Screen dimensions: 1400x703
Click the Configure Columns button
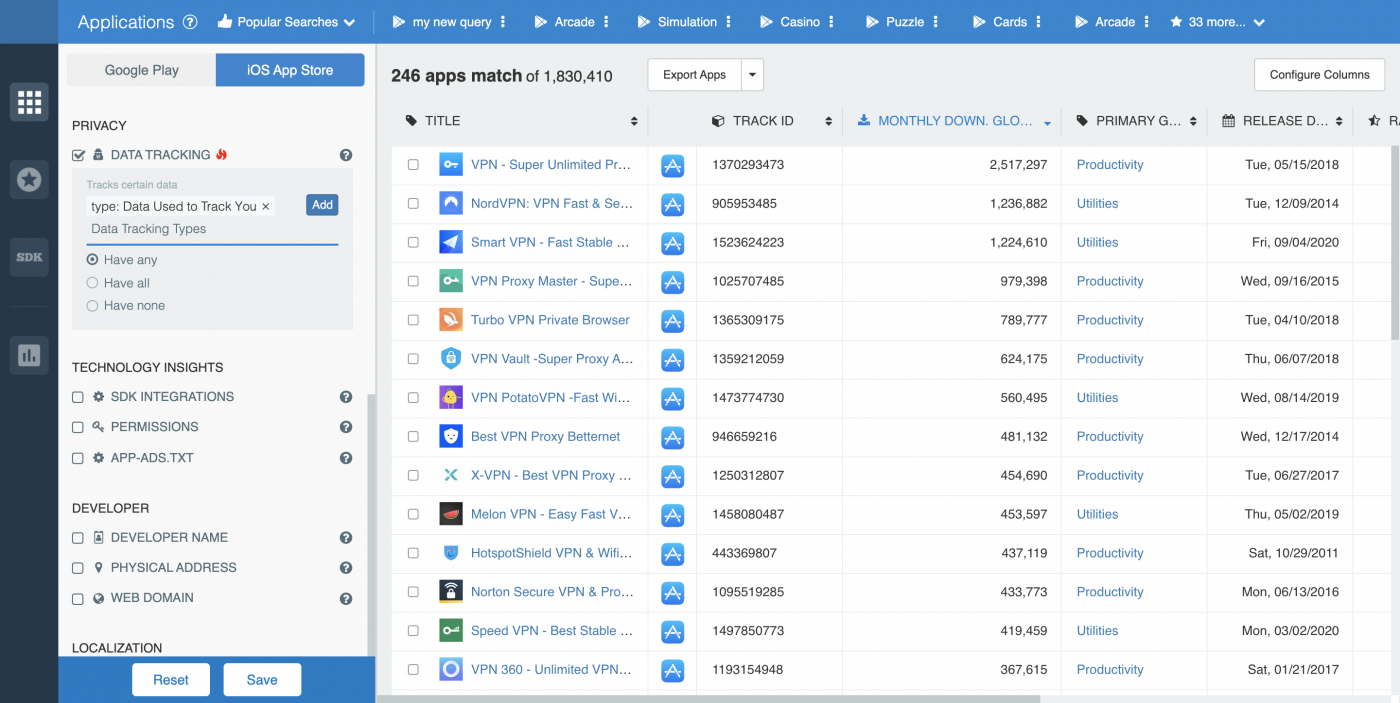[1319, 74]
